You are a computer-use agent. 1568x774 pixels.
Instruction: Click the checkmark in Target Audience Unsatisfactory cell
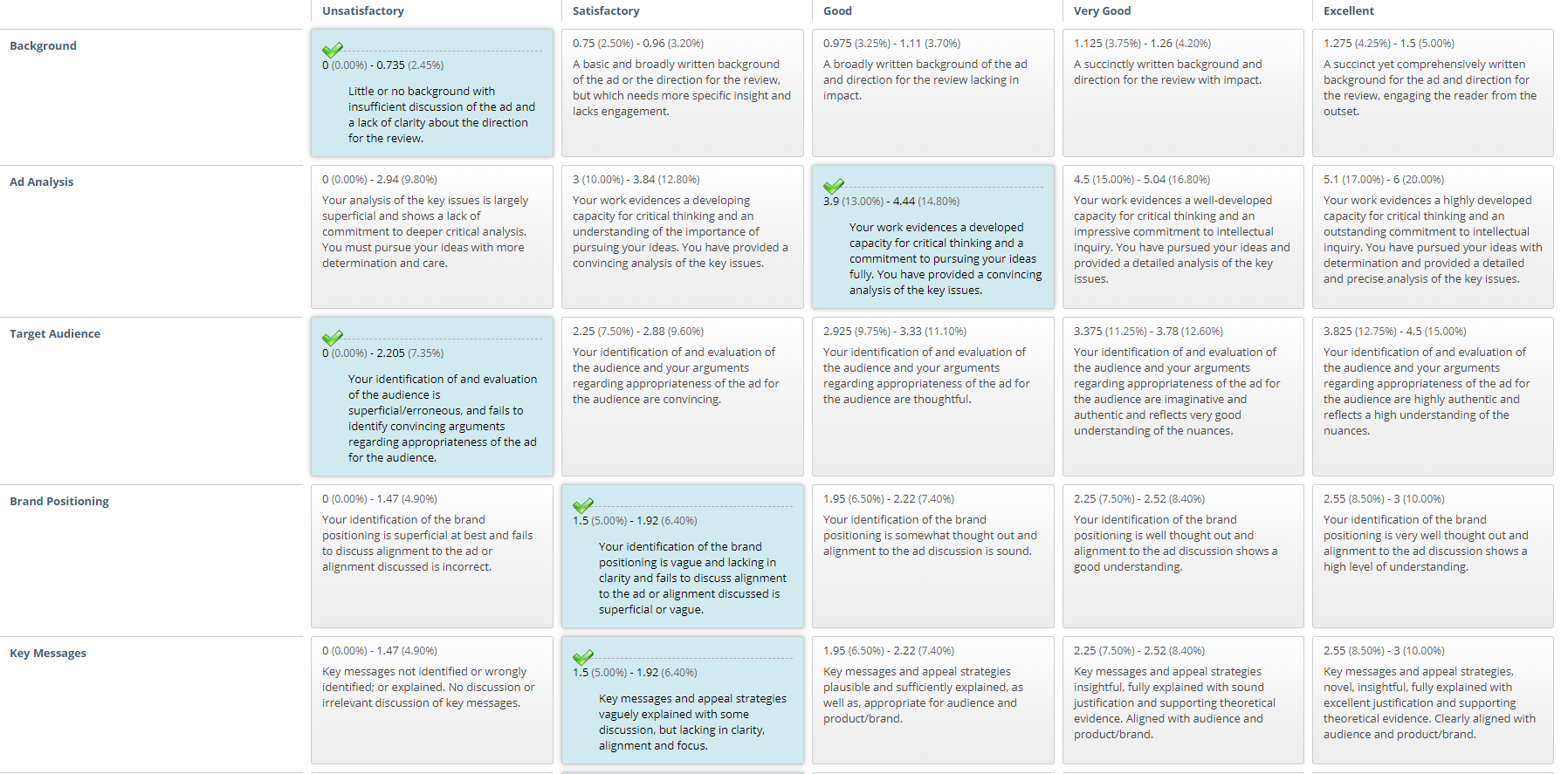[x=333, y=338]
